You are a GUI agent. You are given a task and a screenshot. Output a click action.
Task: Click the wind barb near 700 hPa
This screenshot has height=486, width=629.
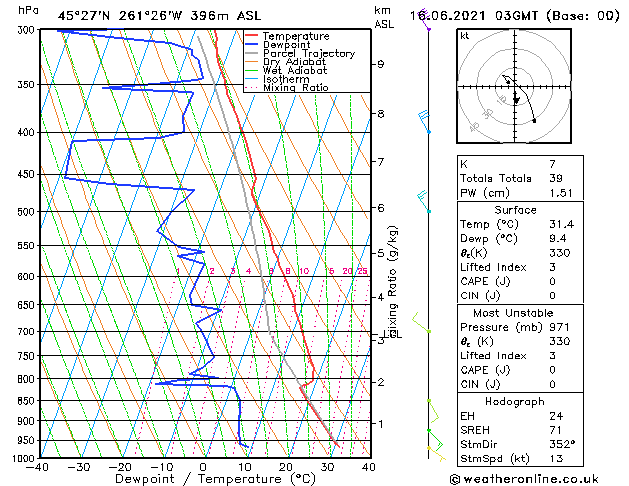pyautogui.click(x=422, y=323)
